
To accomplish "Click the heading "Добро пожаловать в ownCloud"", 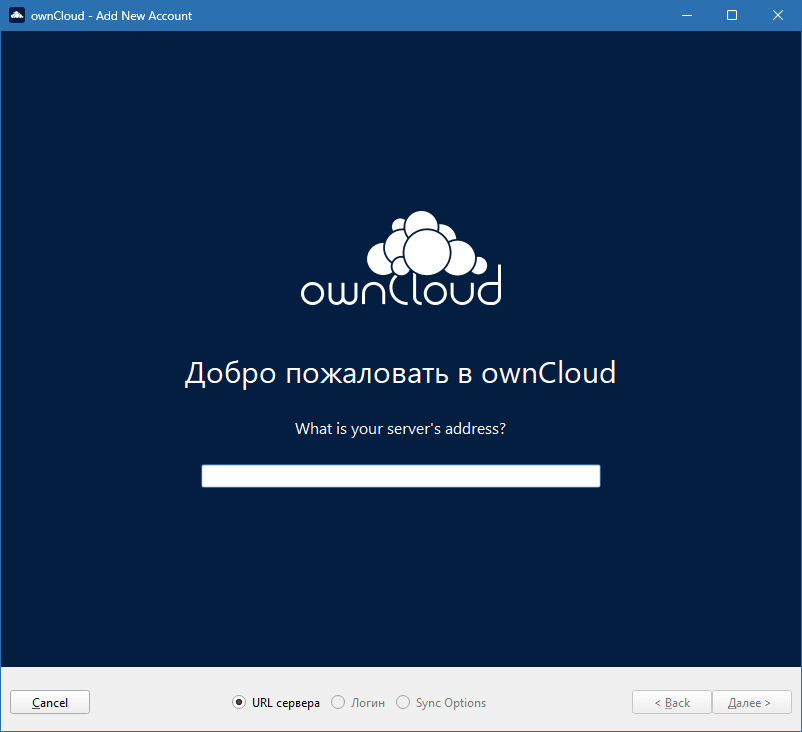I will [400, 372].
